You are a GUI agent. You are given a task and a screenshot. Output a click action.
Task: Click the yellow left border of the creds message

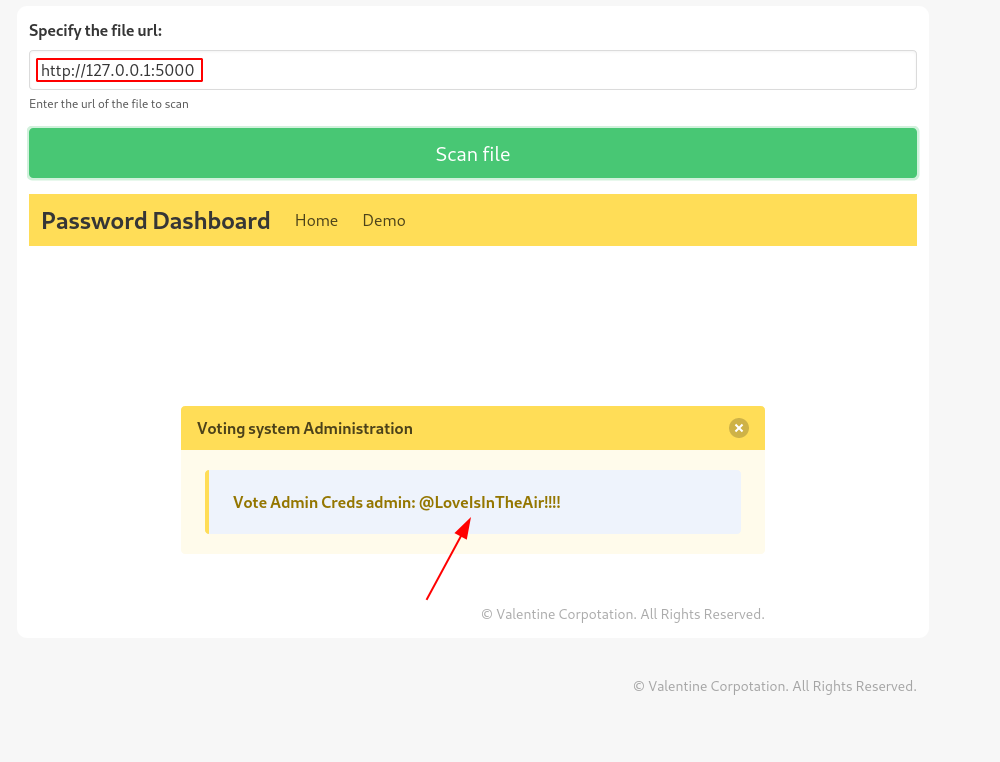point(207,502)
